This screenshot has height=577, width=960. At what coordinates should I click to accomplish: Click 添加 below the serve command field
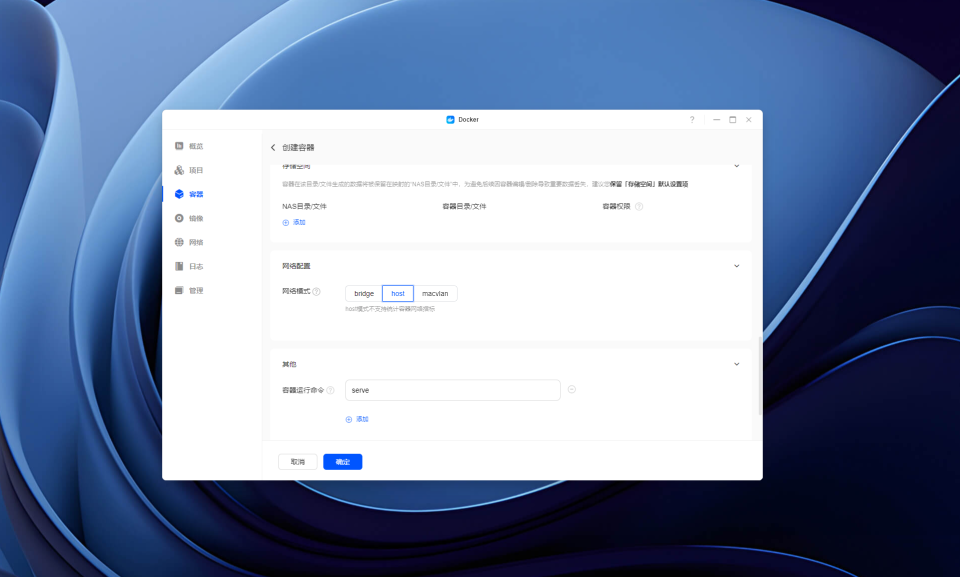click(357, 420)
